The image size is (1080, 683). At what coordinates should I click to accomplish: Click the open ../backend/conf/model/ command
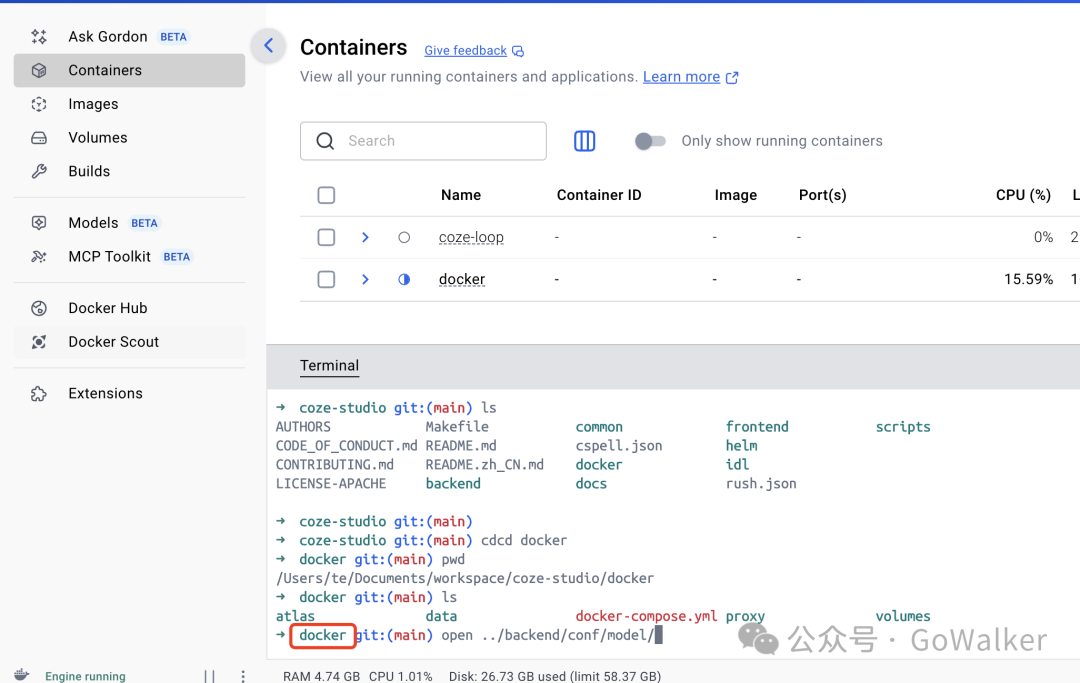548,635
